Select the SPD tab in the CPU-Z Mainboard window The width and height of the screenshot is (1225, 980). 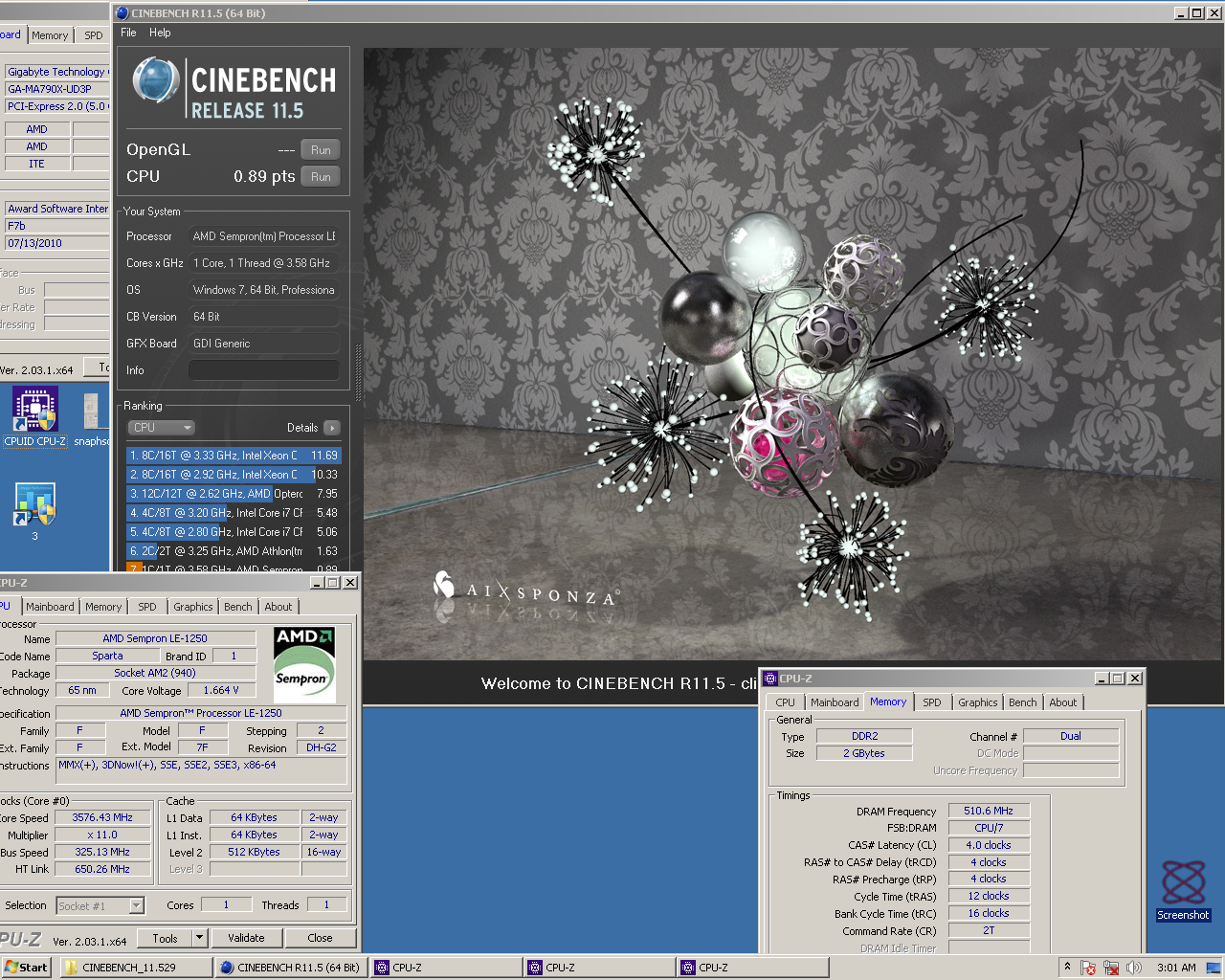click(x=93, y=35)
